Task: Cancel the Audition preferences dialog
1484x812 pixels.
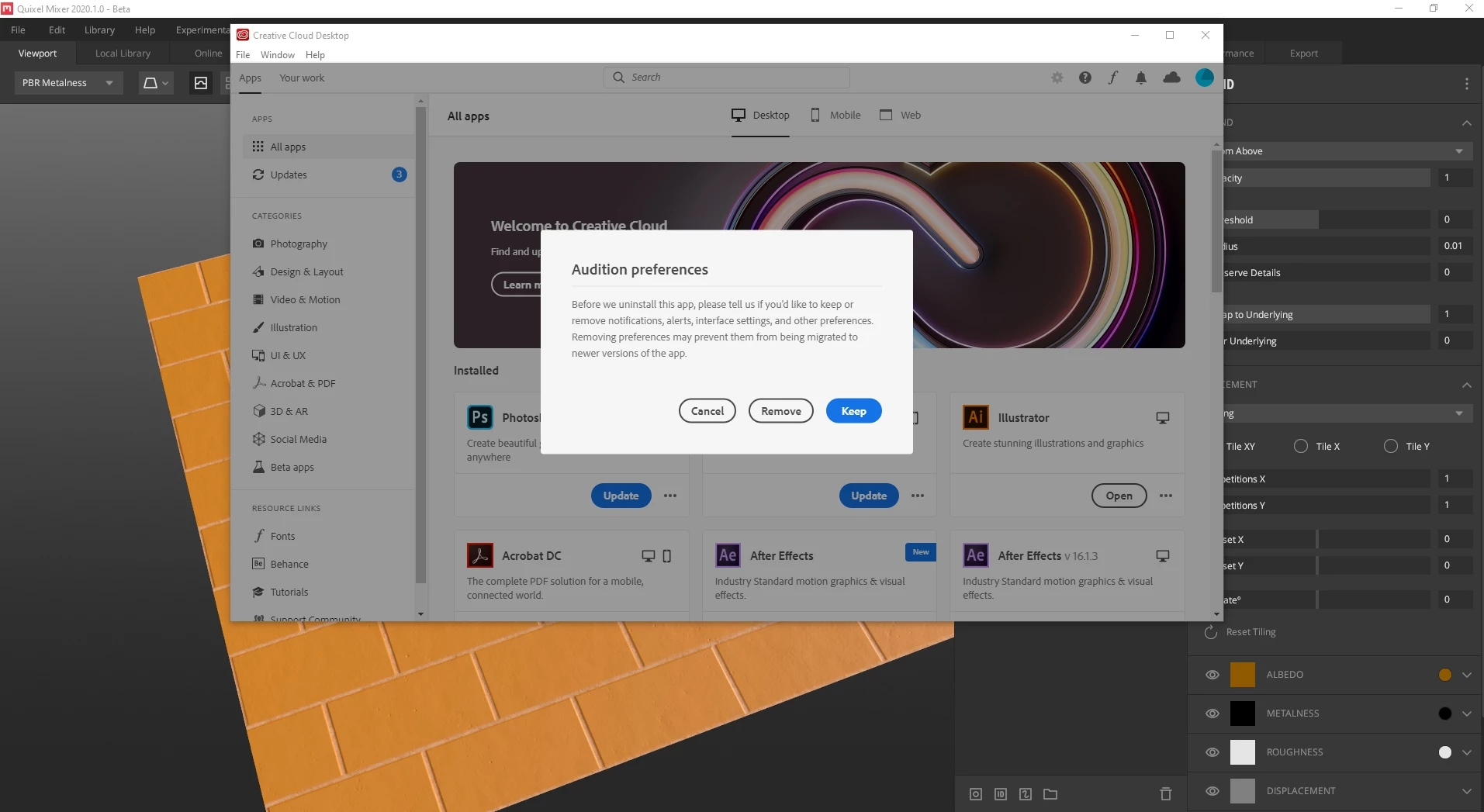Action: coord(707,411)
